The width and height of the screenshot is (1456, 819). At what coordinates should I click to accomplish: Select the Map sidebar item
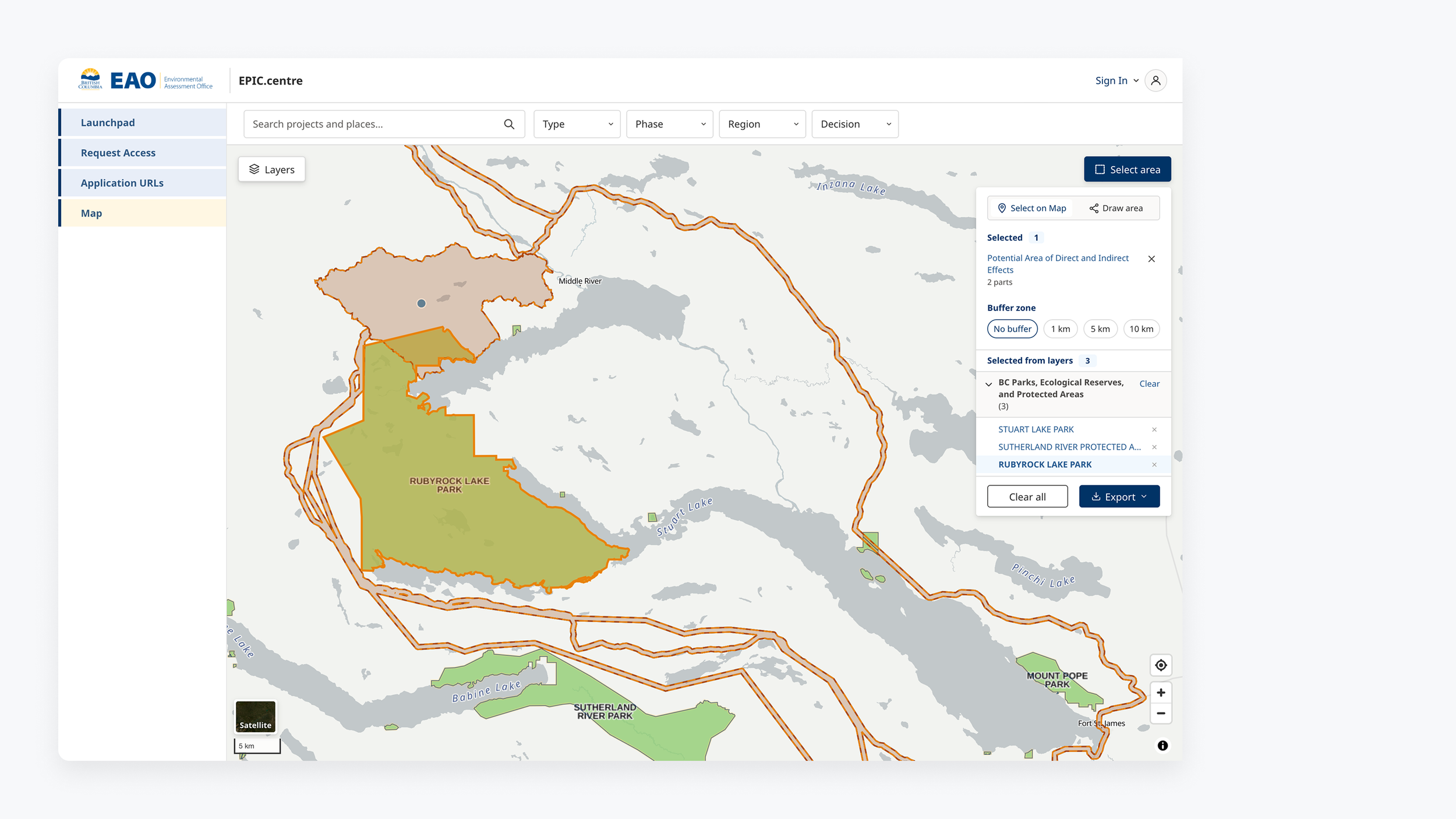click(x=142, y=213)
